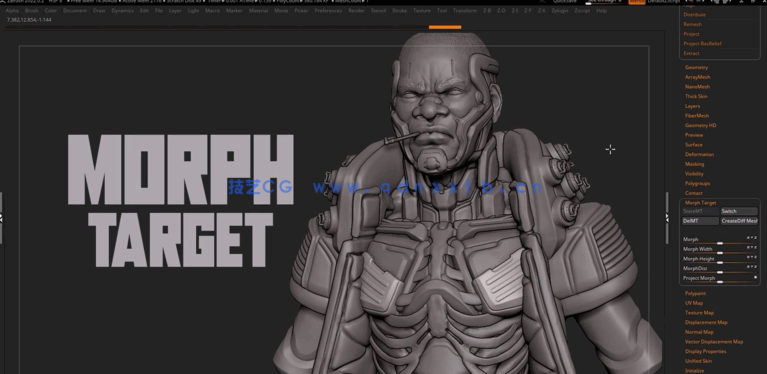Click the Morph Height slider
This screenshot has height=374, width=767.
click(720, 260)
